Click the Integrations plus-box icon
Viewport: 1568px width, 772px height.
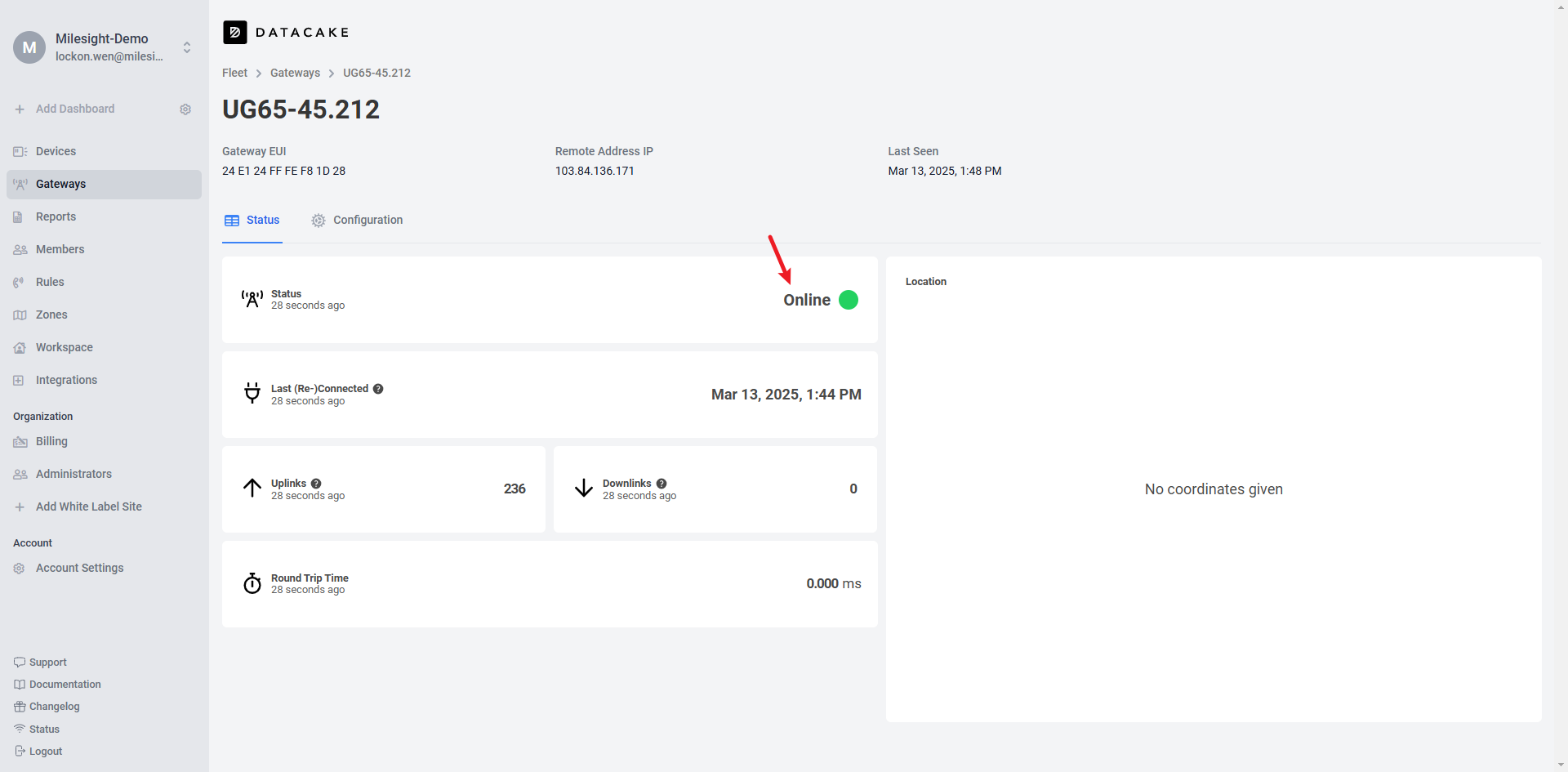[x=19, y=381]
